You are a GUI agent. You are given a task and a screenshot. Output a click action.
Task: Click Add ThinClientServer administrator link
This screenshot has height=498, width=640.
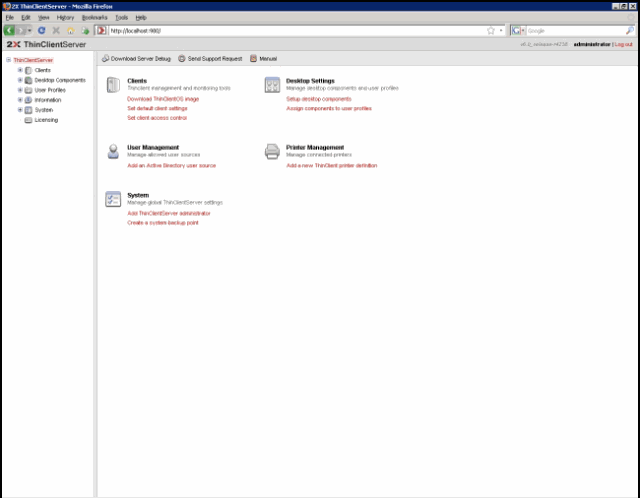(169, 213)
